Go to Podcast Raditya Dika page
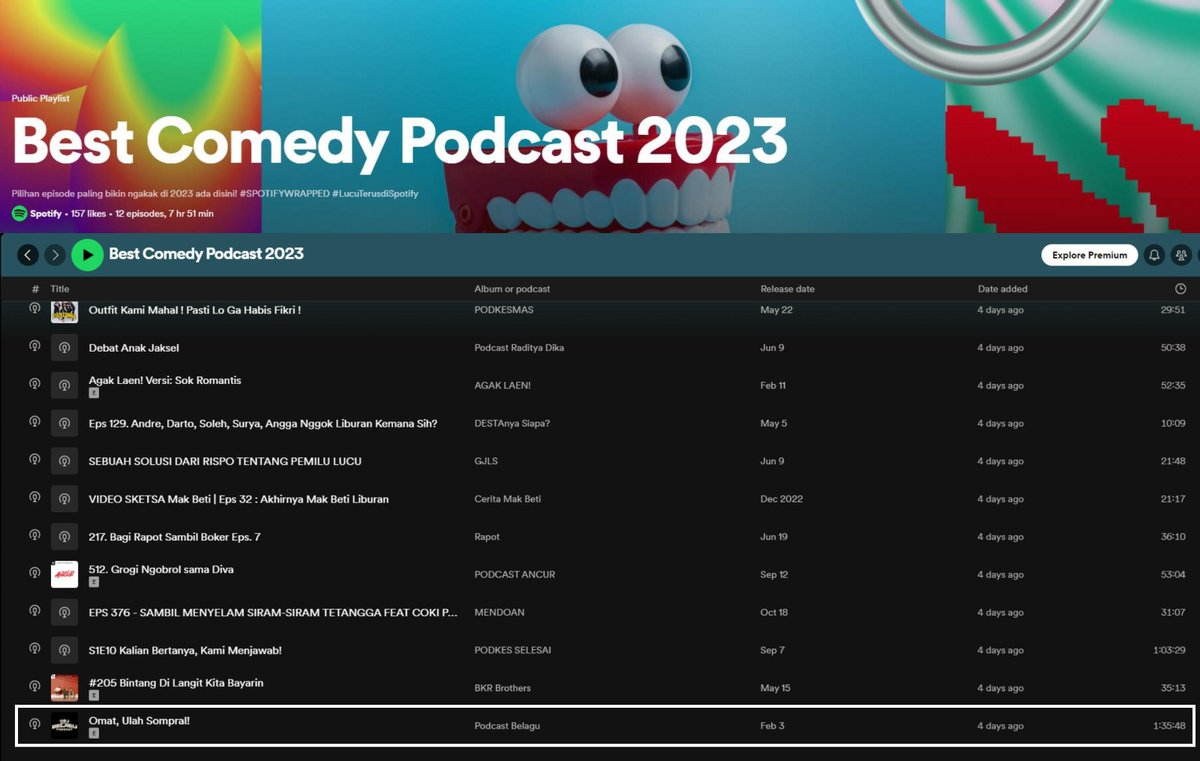1200x761 pixels. pos(519,348)
